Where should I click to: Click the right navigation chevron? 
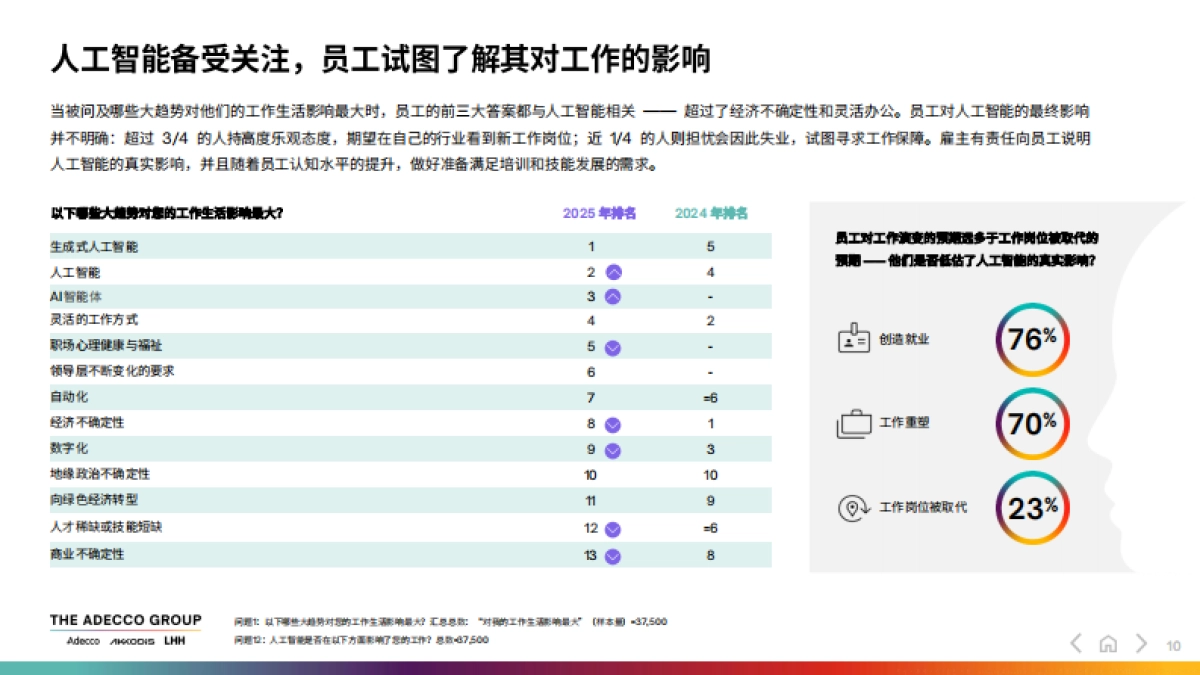pos(1142,645)
